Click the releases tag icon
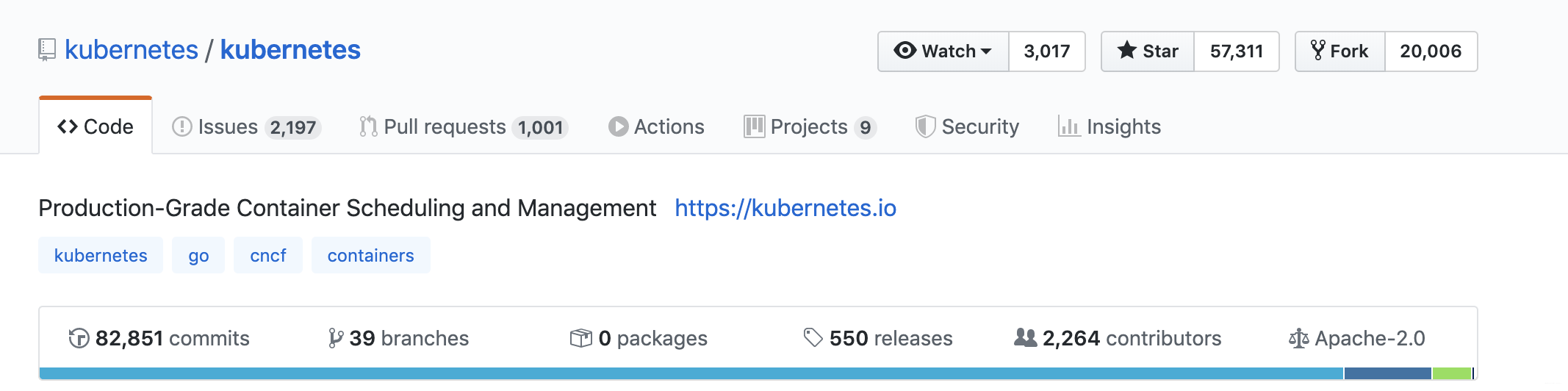Viewport: 1568px width, 391px height. coord(813,337)
